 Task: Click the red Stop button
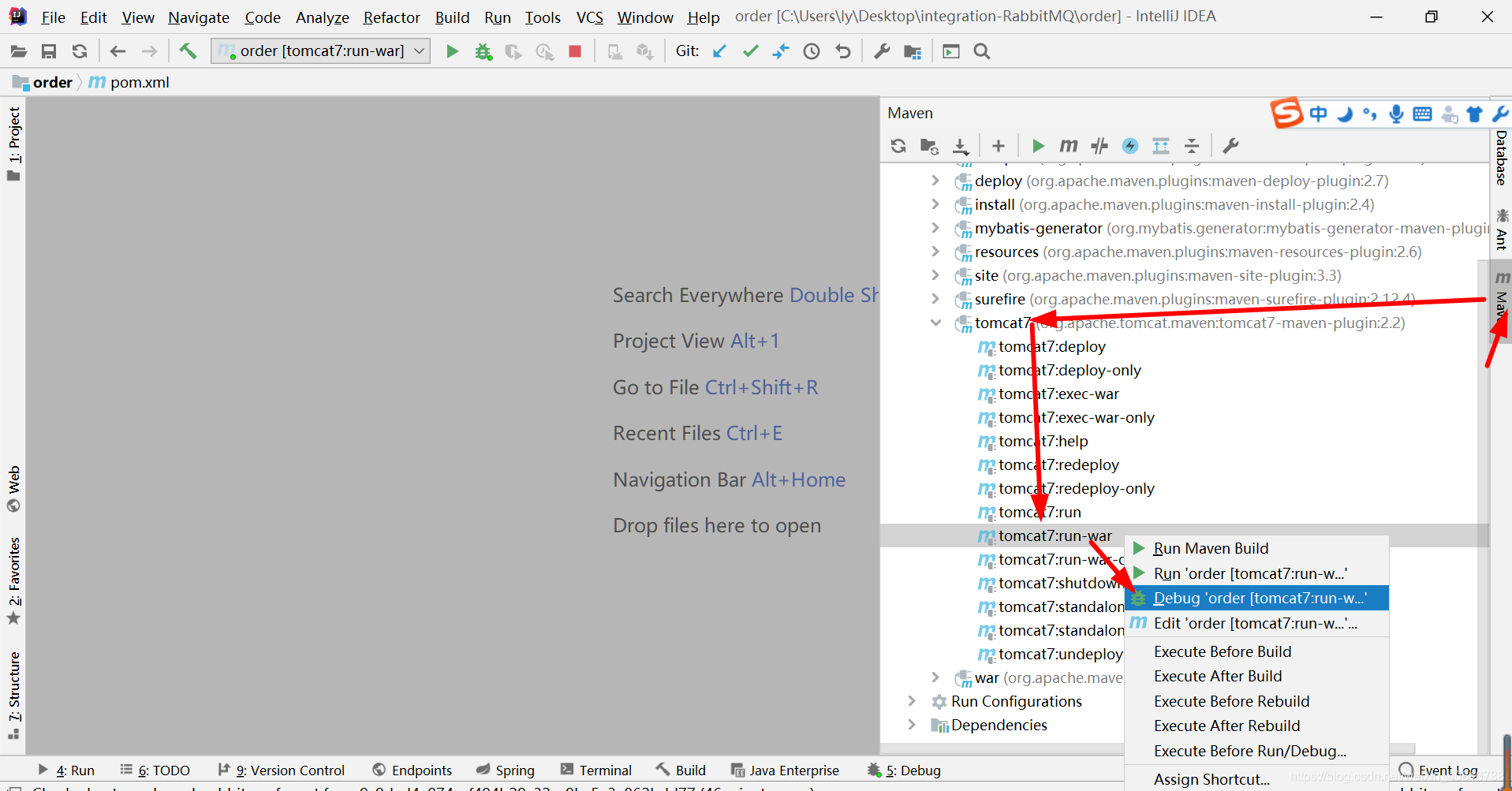click(x=575, y=51)
